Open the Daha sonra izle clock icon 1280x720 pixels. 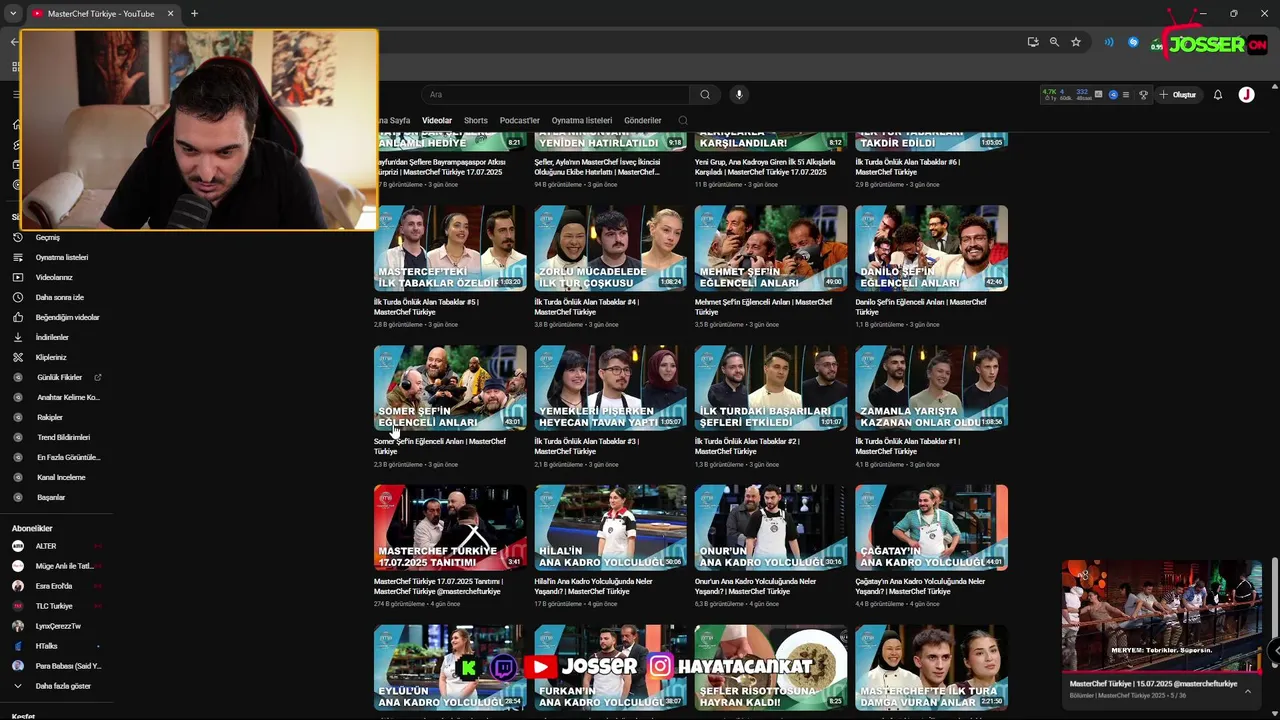click(17, 297)
